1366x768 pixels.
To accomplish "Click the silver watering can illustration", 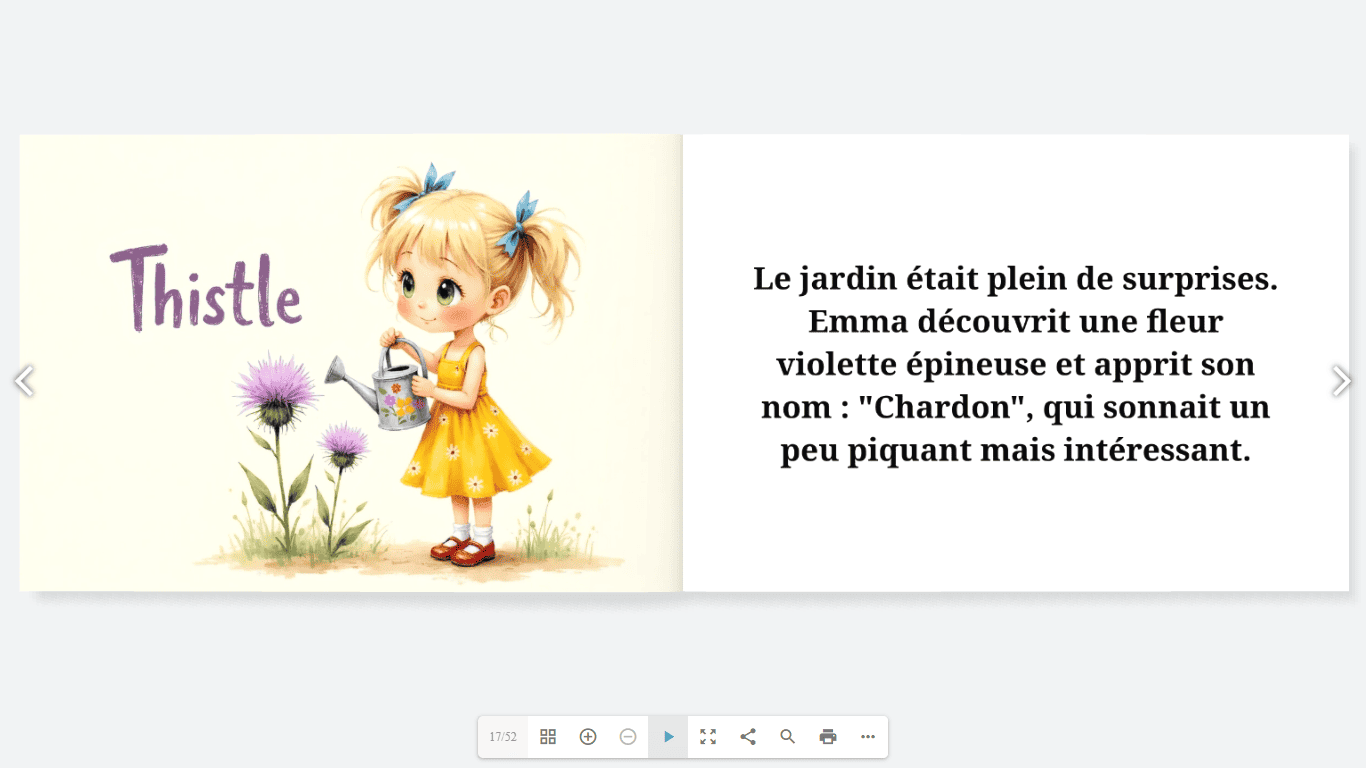I will point(393,391).
